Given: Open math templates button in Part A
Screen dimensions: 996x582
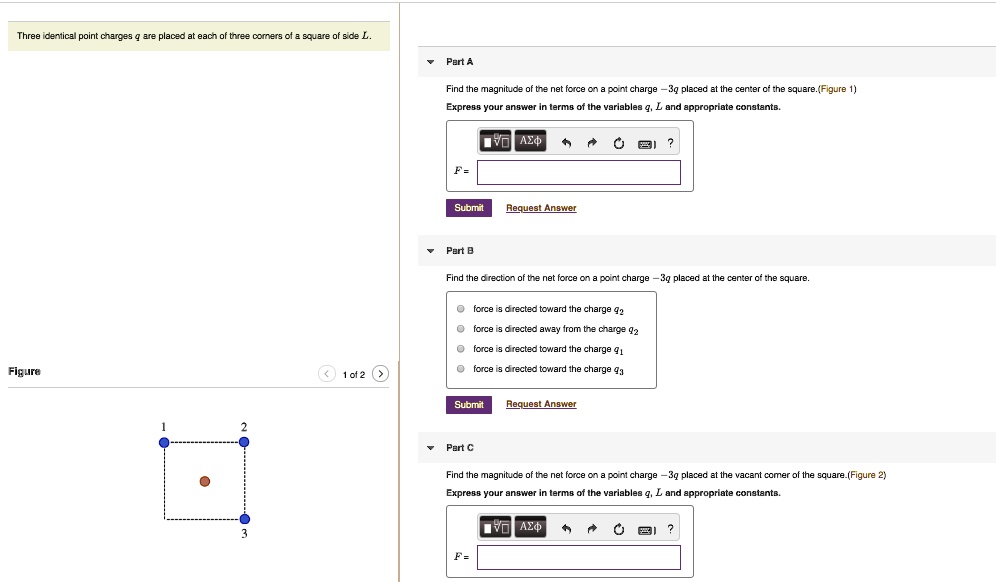Looking at the screenshot, I should pos(495,142).
